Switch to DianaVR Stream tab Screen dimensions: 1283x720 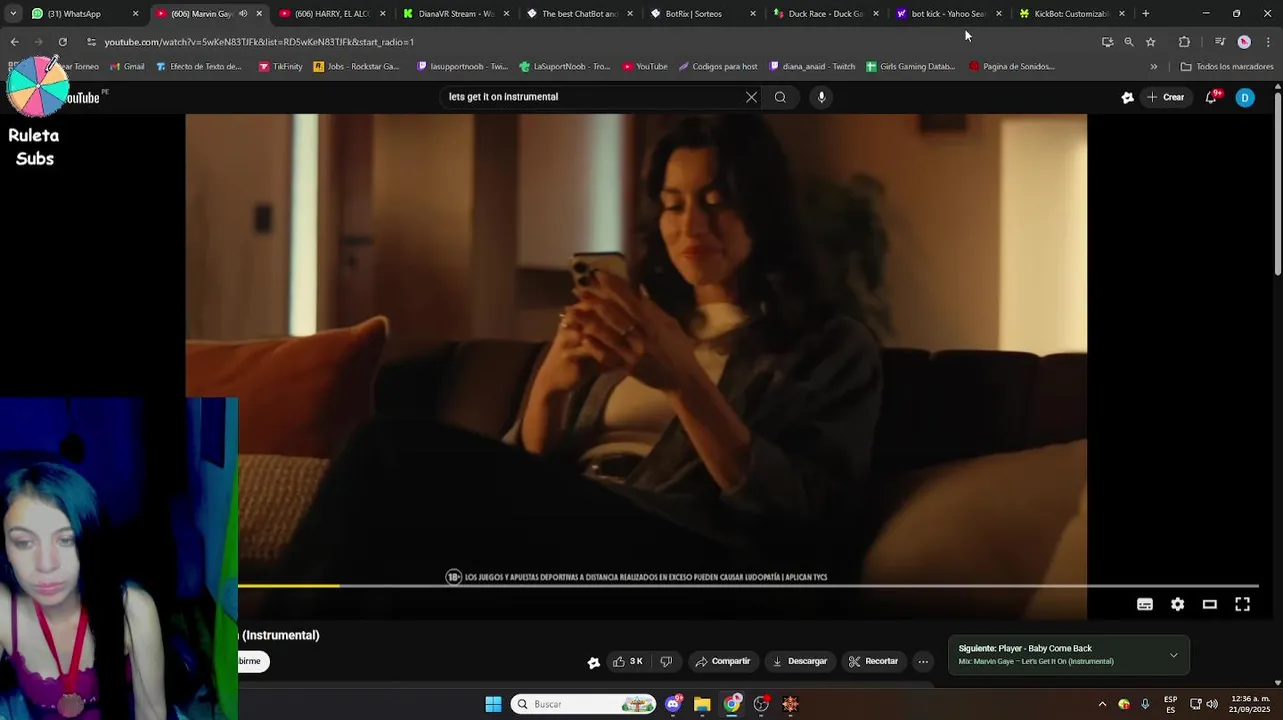(x=455, y=14)
